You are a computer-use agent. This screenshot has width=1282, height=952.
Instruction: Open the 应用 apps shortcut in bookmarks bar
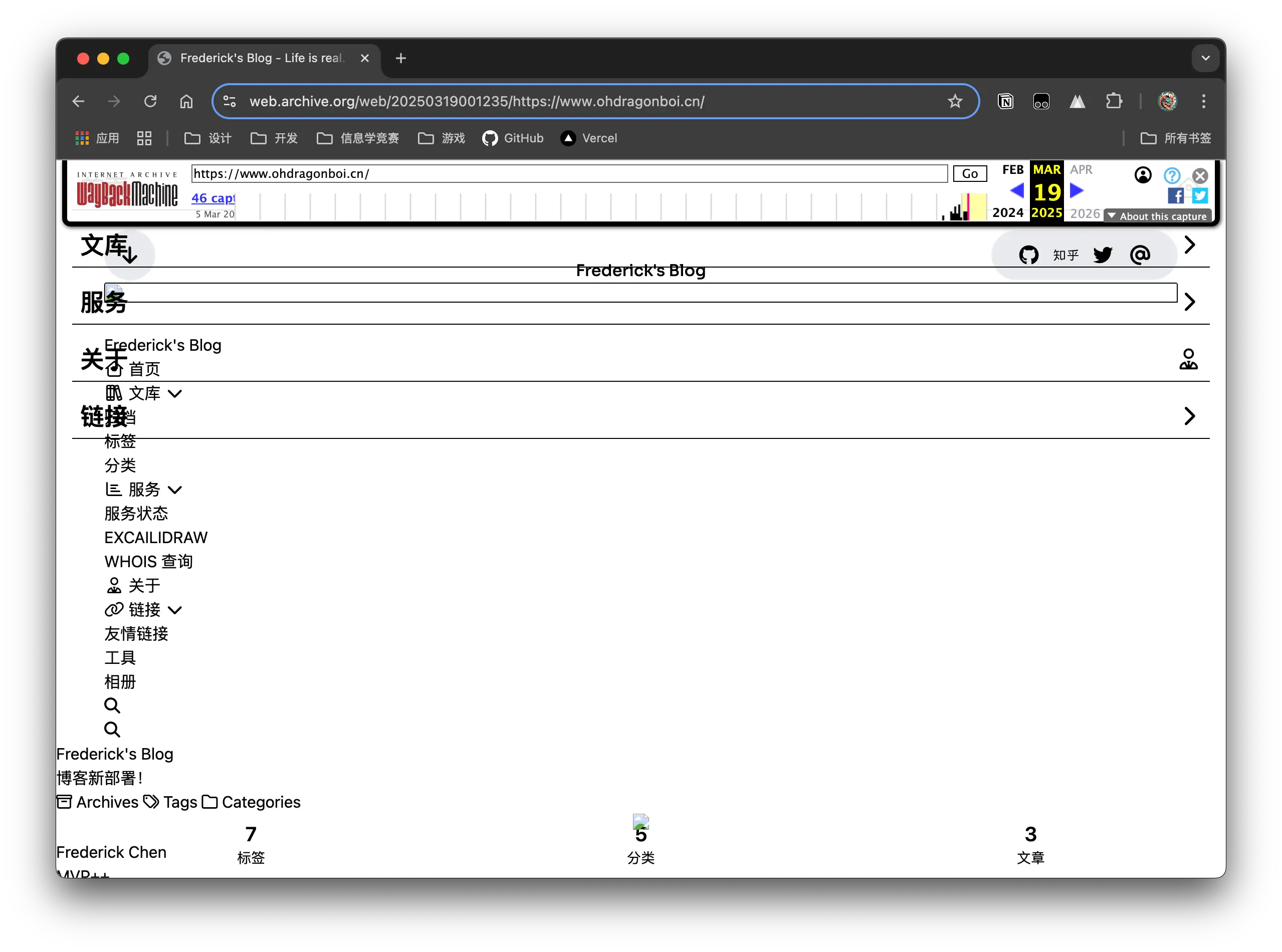pyautogui.click(x=97, y=138)
